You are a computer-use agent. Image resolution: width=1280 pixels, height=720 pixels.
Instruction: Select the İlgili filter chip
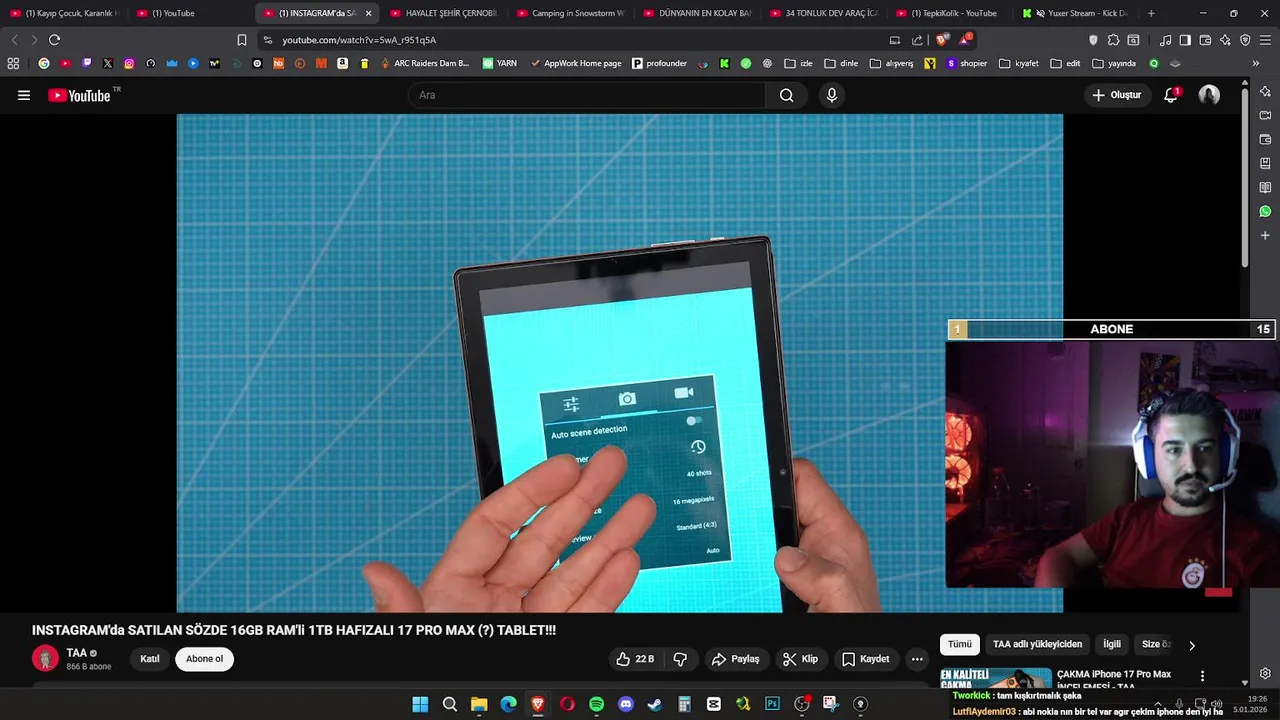click(x=1112, y=645)
